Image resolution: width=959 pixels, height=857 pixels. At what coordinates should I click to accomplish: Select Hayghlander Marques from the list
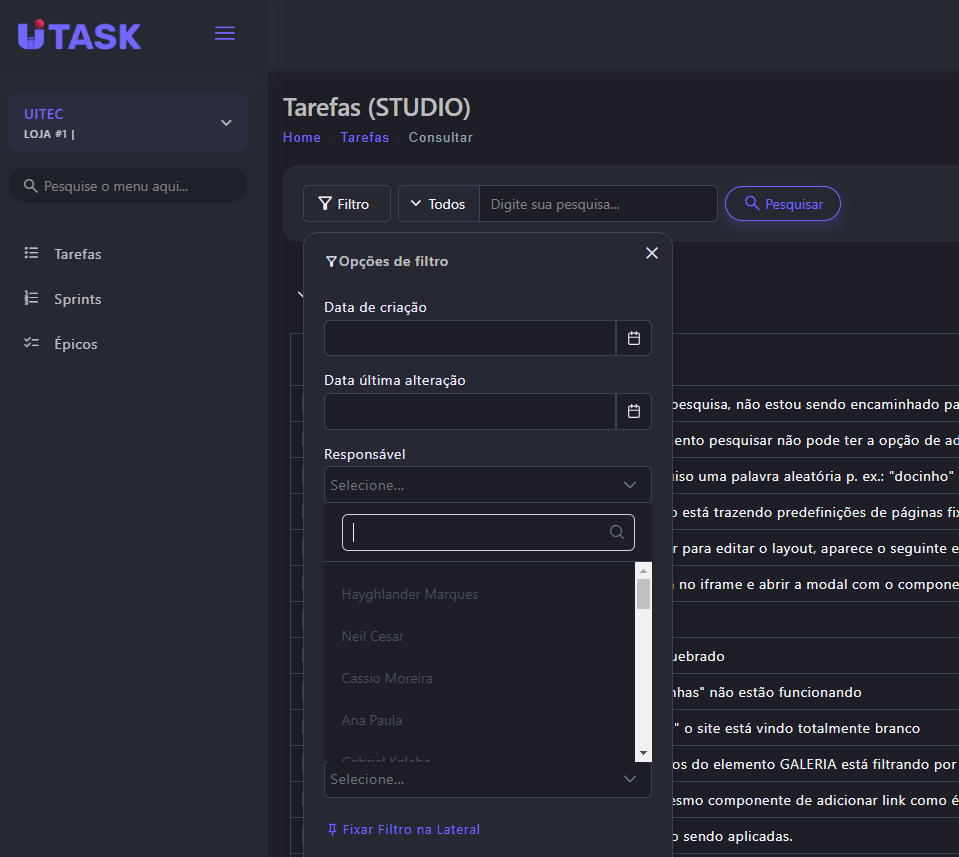coord(410,594)
